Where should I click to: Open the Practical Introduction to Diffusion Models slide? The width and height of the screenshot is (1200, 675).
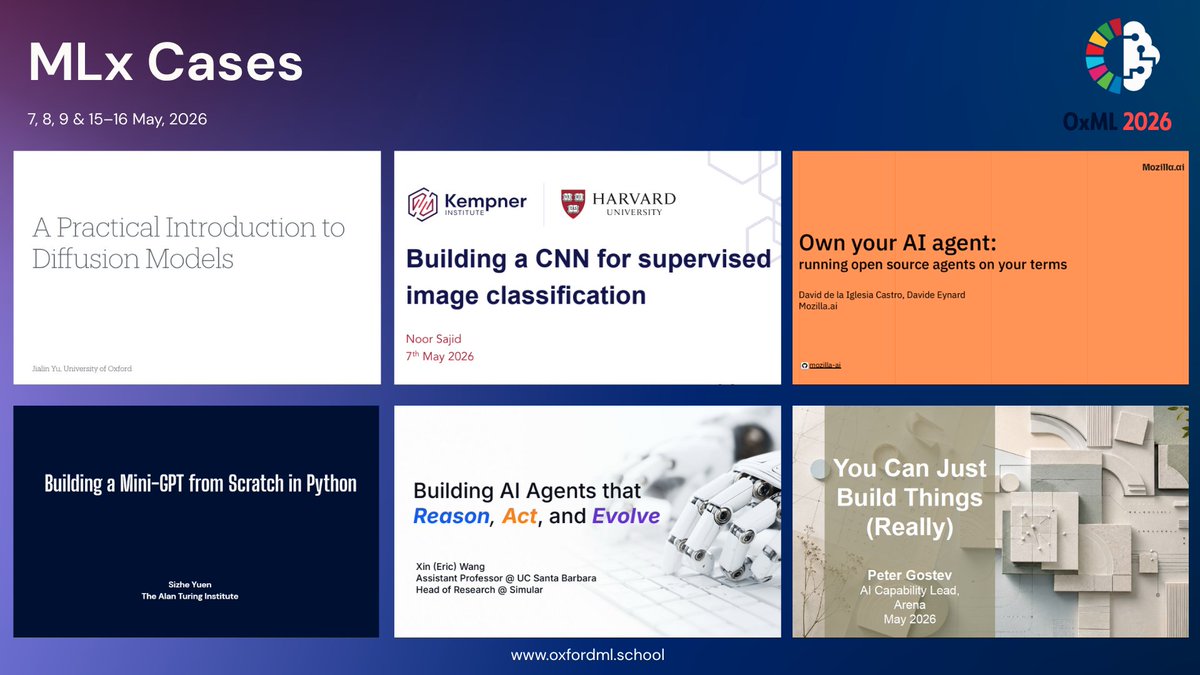click(197, 267)
